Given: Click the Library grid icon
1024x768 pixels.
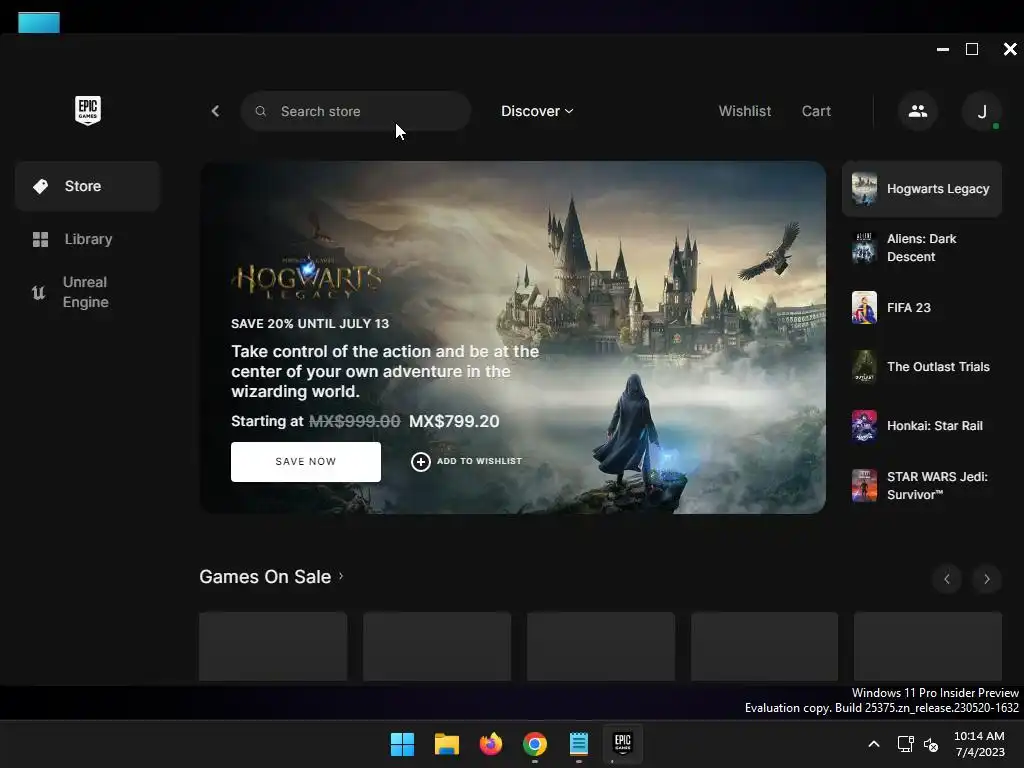Looking at the screenshot, I should click(x=40, y=240).
